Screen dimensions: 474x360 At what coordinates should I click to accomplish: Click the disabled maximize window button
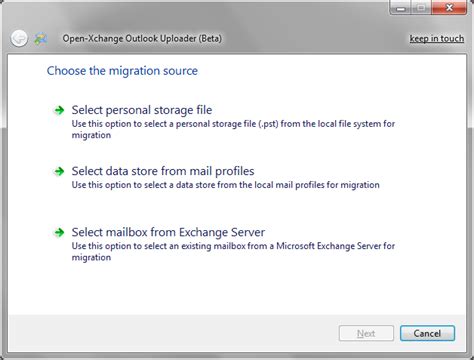(421, 7)
